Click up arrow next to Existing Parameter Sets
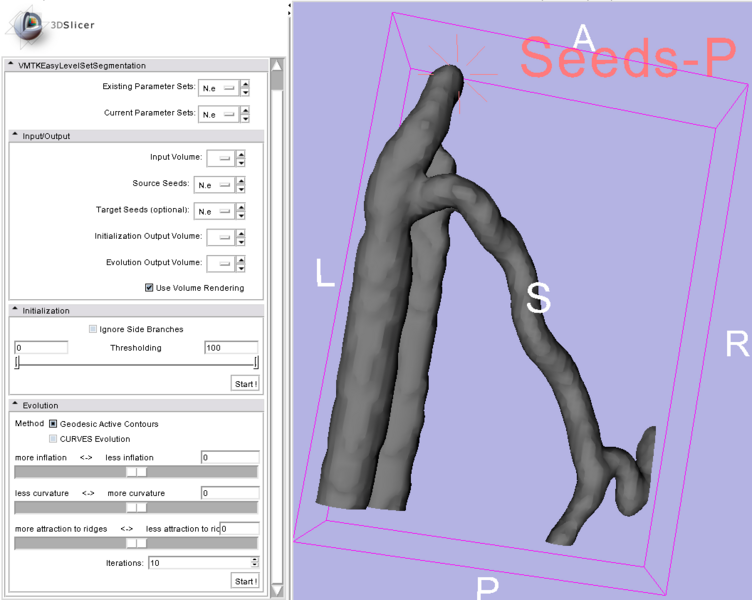The height and width of the screenshot is (600, 752). click(246, 84)
